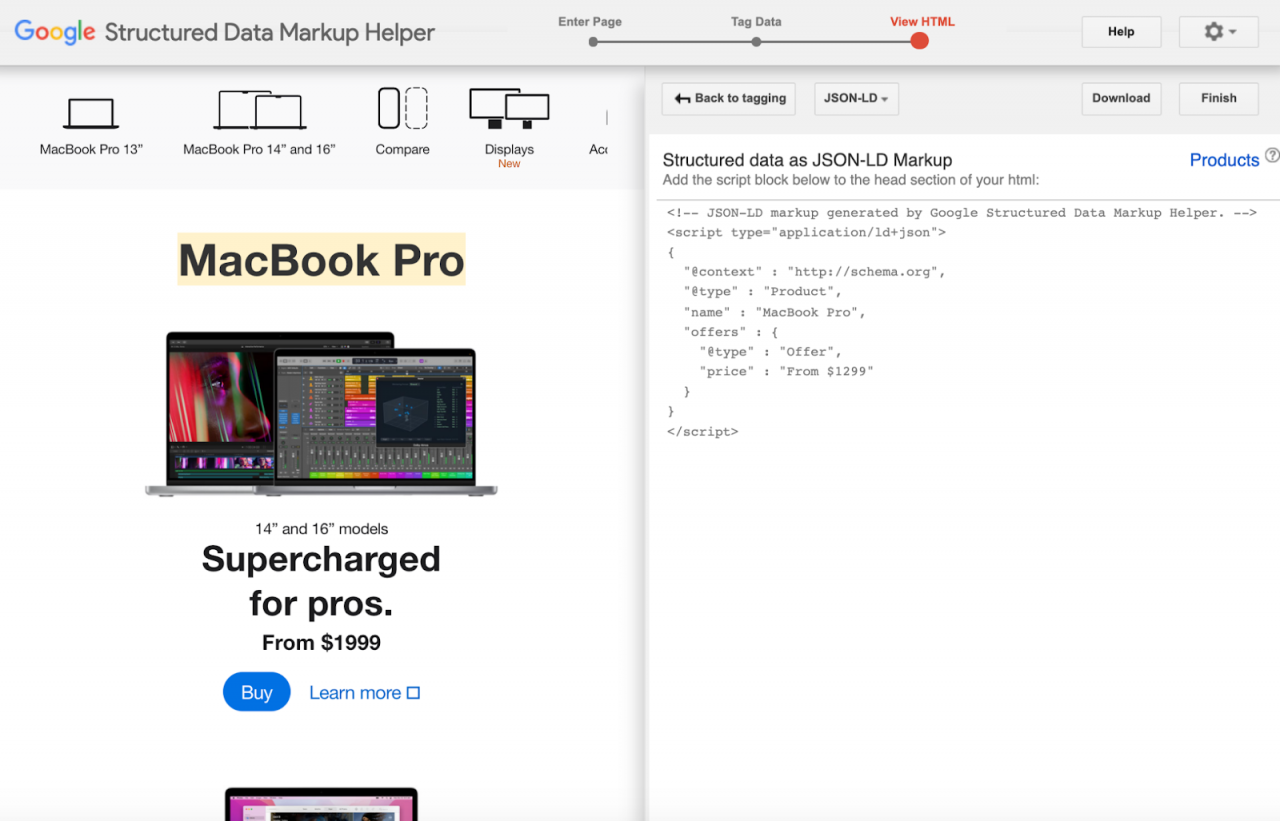Download the generated markup
The height and width of the screenshot is (821, 1280).
[x=1121, y=98]
